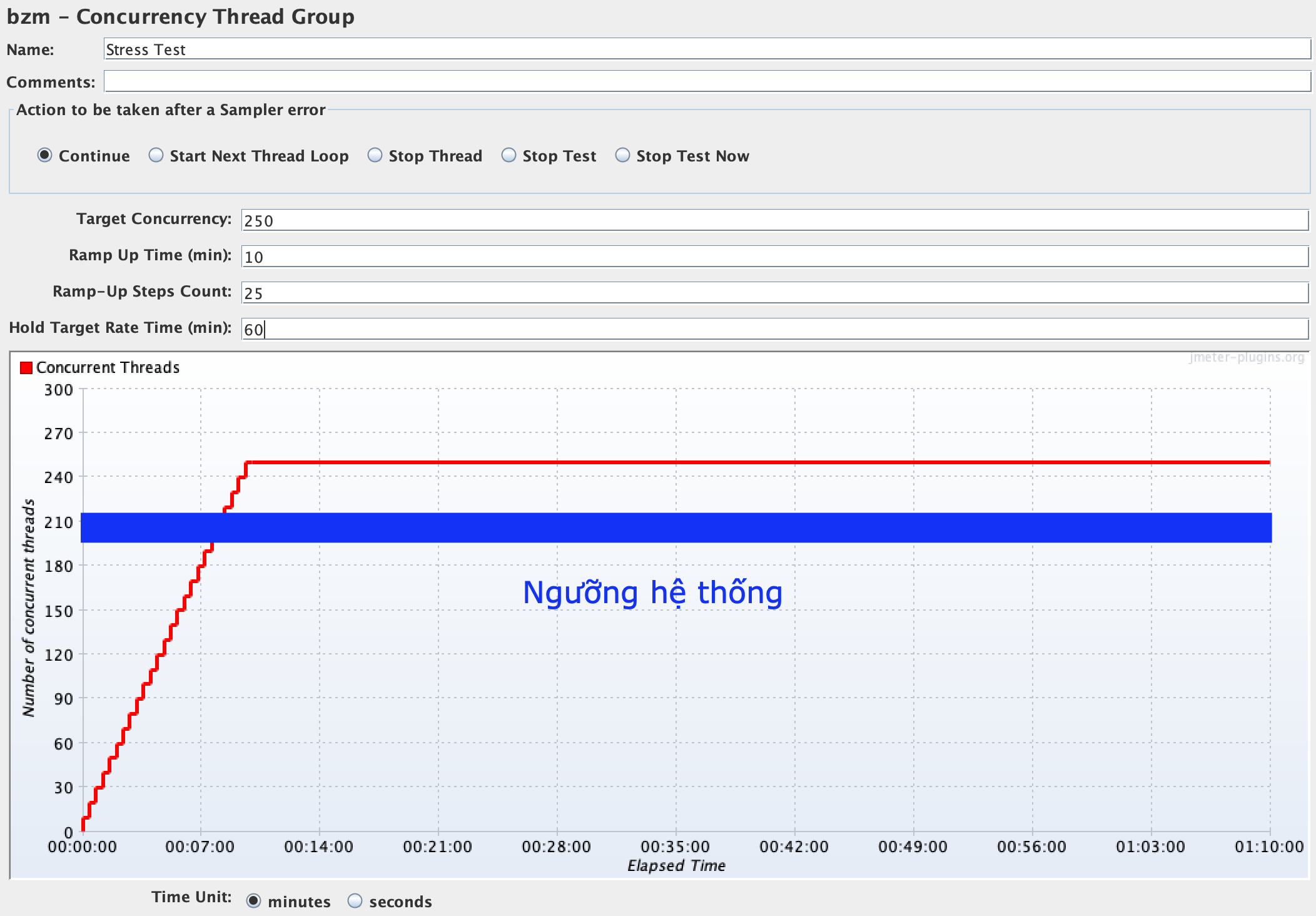1316x916 pixels.
Task: Select Start Next Thread Loop option
Action: tap(156, 155)
